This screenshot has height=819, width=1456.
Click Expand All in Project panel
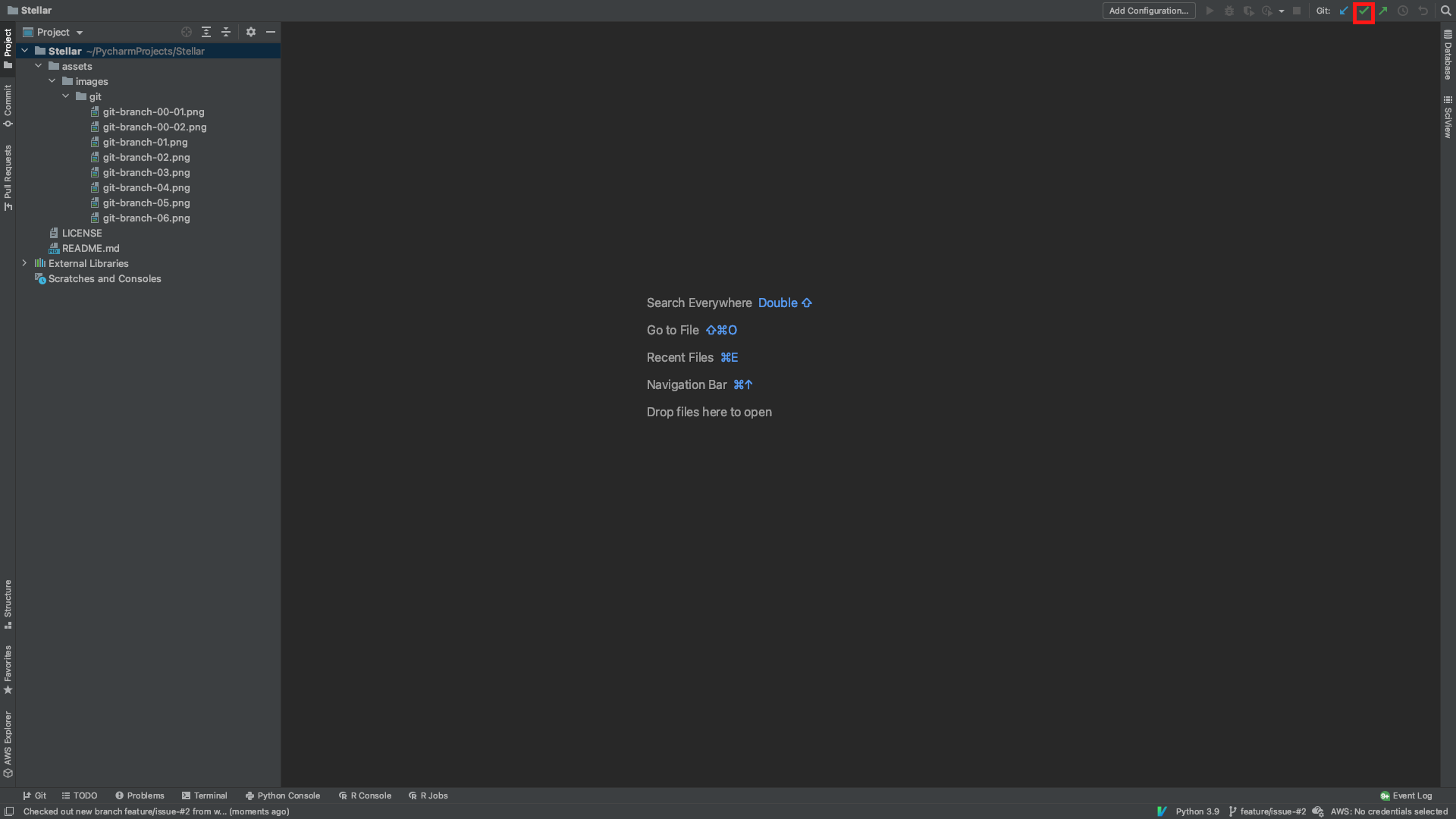click(206, 33)
